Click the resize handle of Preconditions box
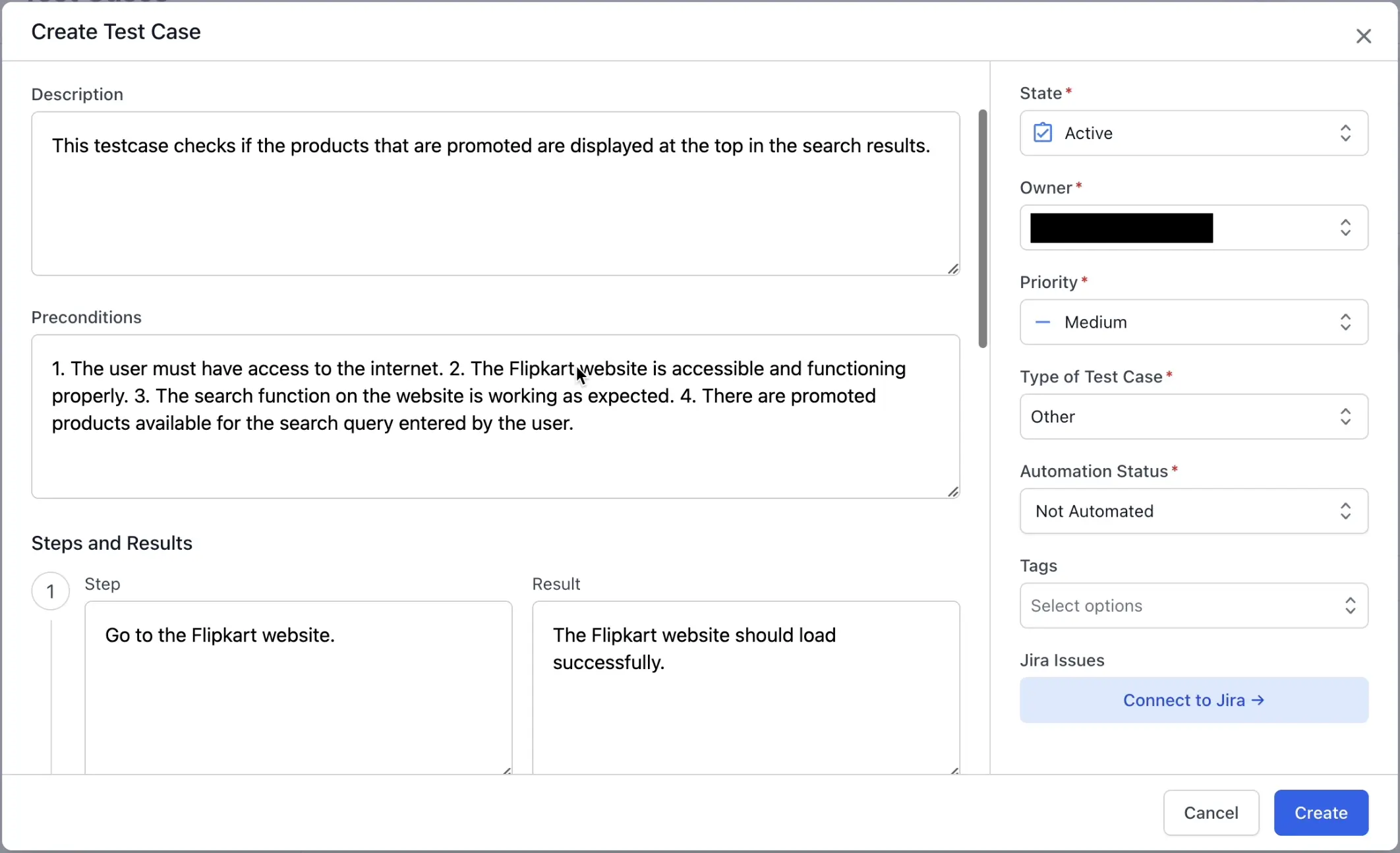This screenshot has width=1400, height=853. [953, 492]
